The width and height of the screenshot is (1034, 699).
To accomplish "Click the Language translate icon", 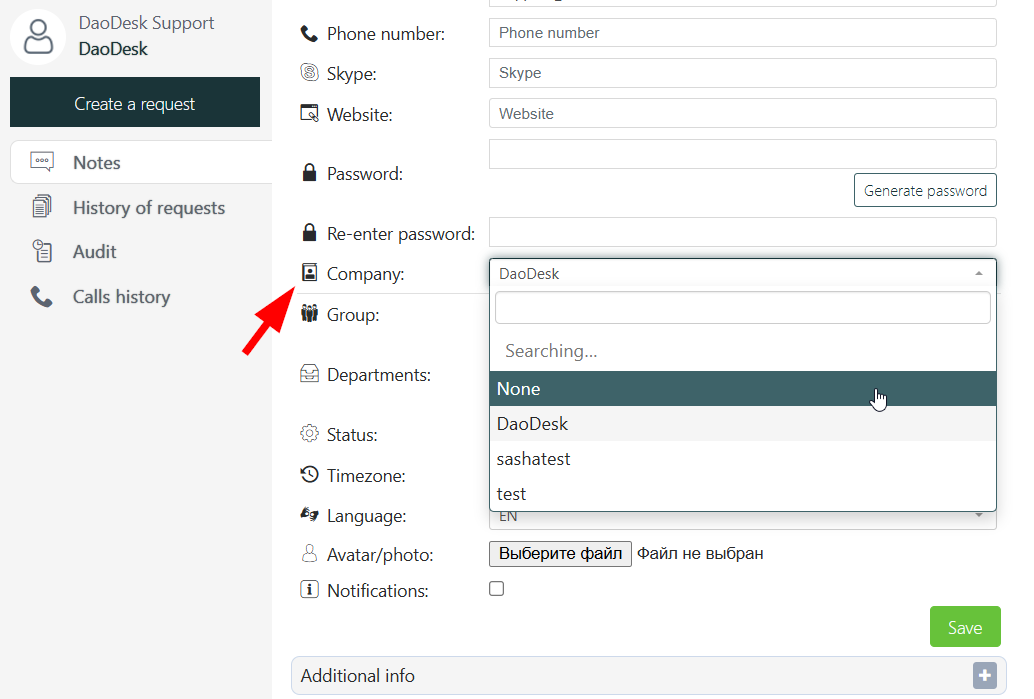I will pos(309,514).
